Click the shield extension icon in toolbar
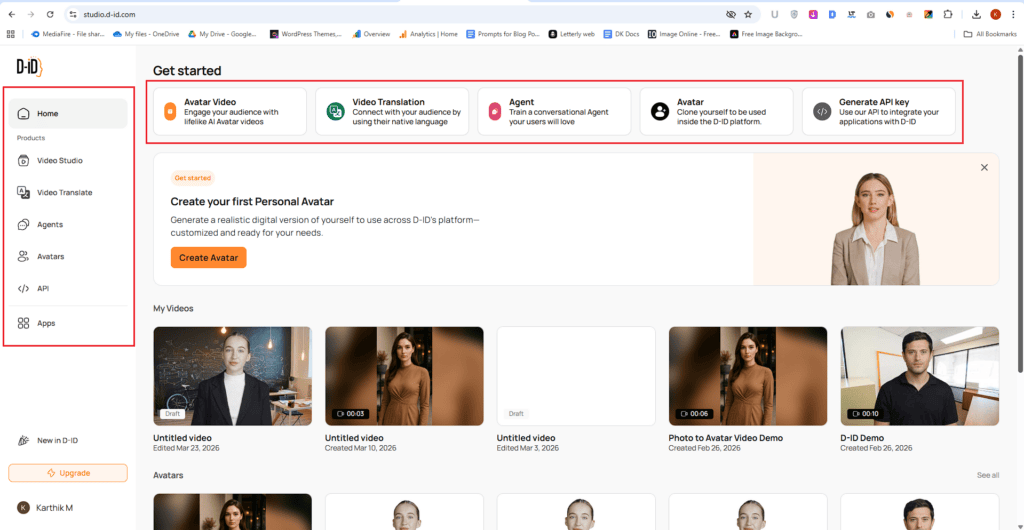Viewport: 1024px width, 530px height. (794, 14)
